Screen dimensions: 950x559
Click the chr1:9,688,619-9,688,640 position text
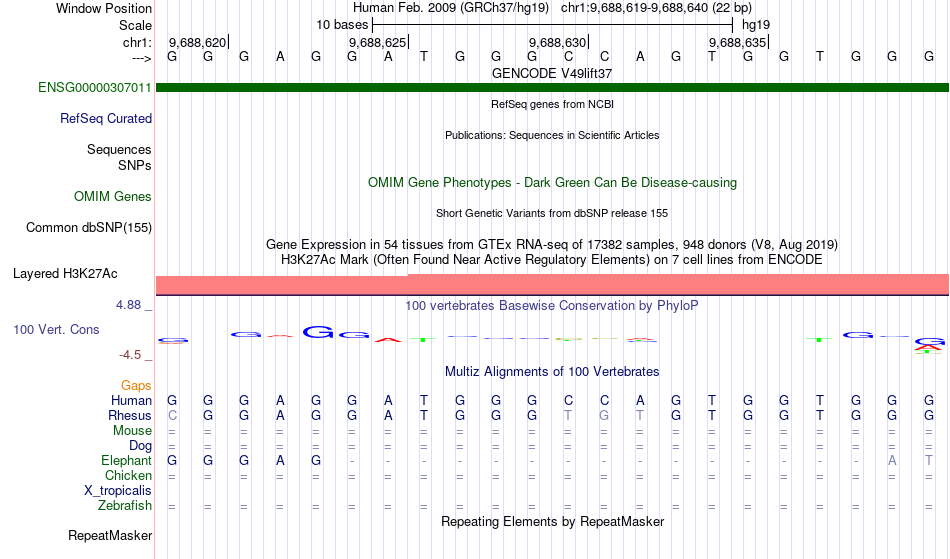tap(656, 8)
